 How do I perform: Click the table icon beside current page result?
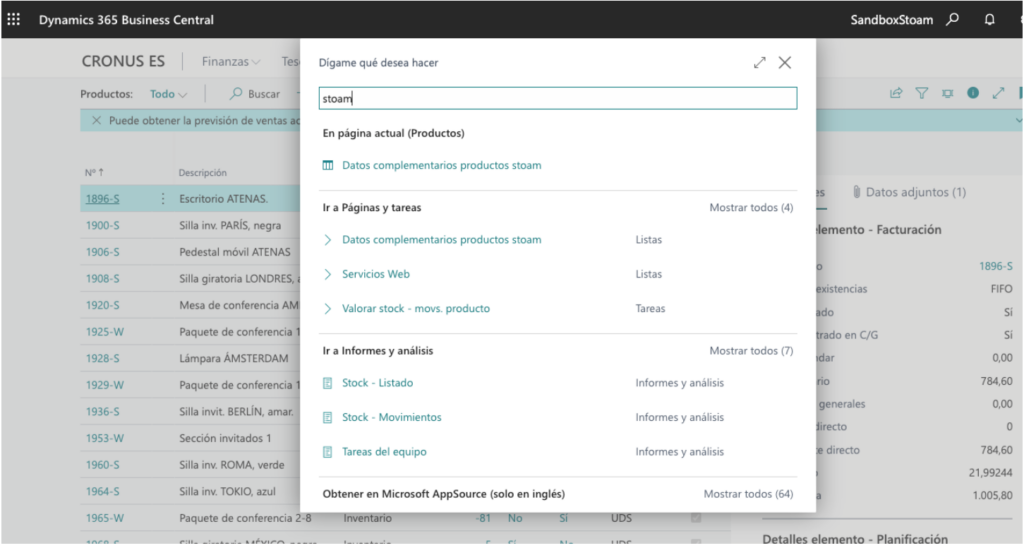click(x=328, y=166)
